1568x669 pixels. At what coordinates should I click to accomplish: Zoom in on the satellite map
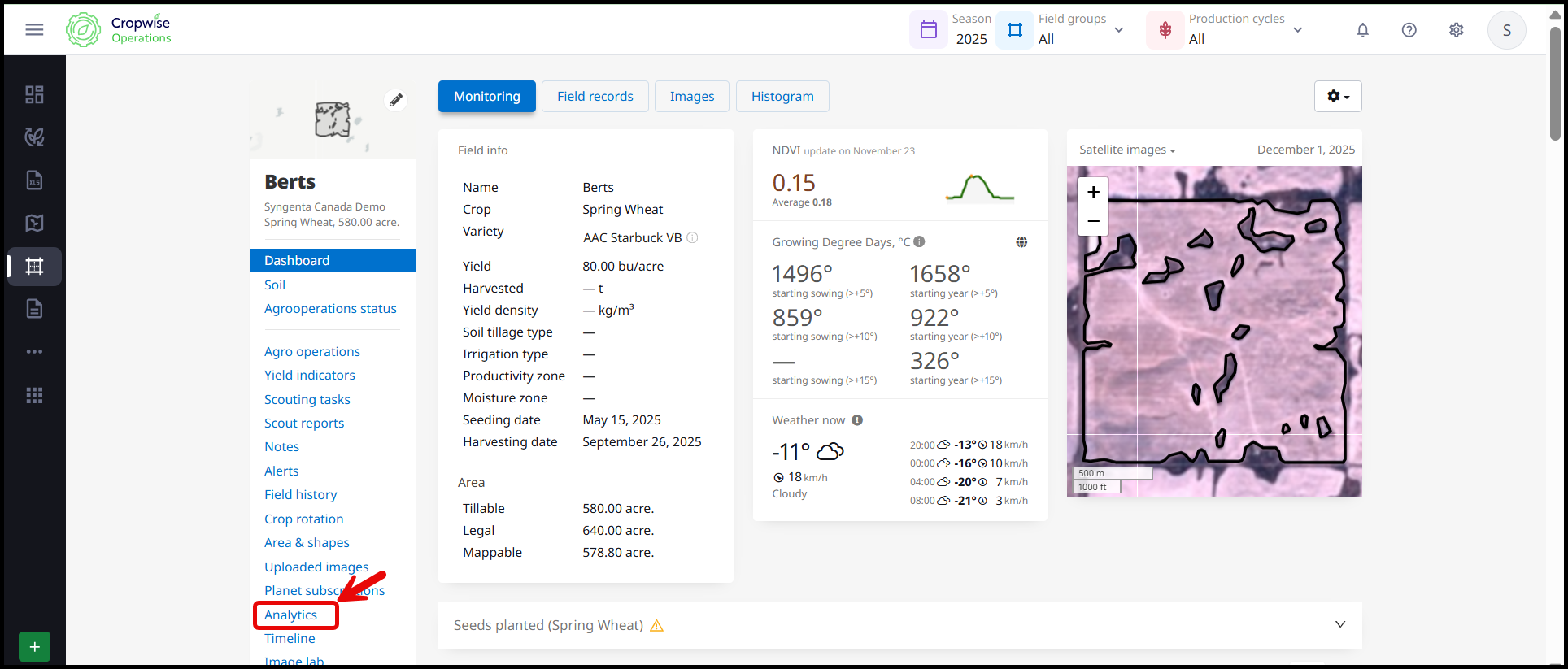point(1093,192)
